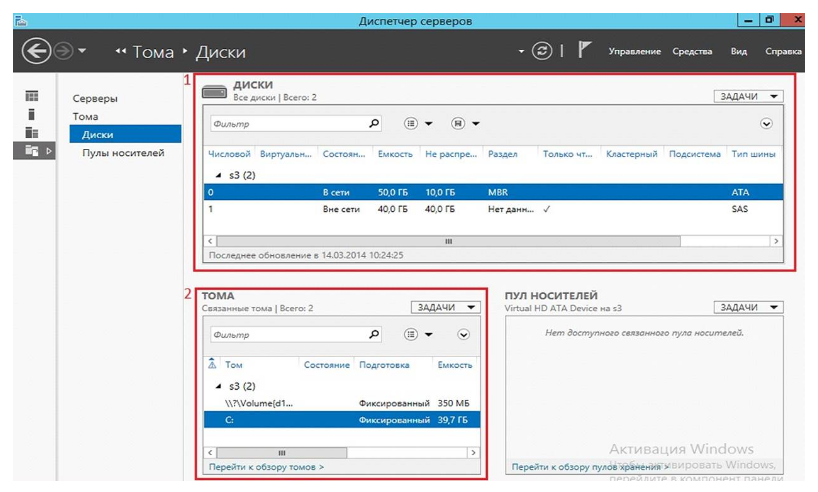
Task: Select the all servers icon in sidebar
Action: click(x=32, y=133)
